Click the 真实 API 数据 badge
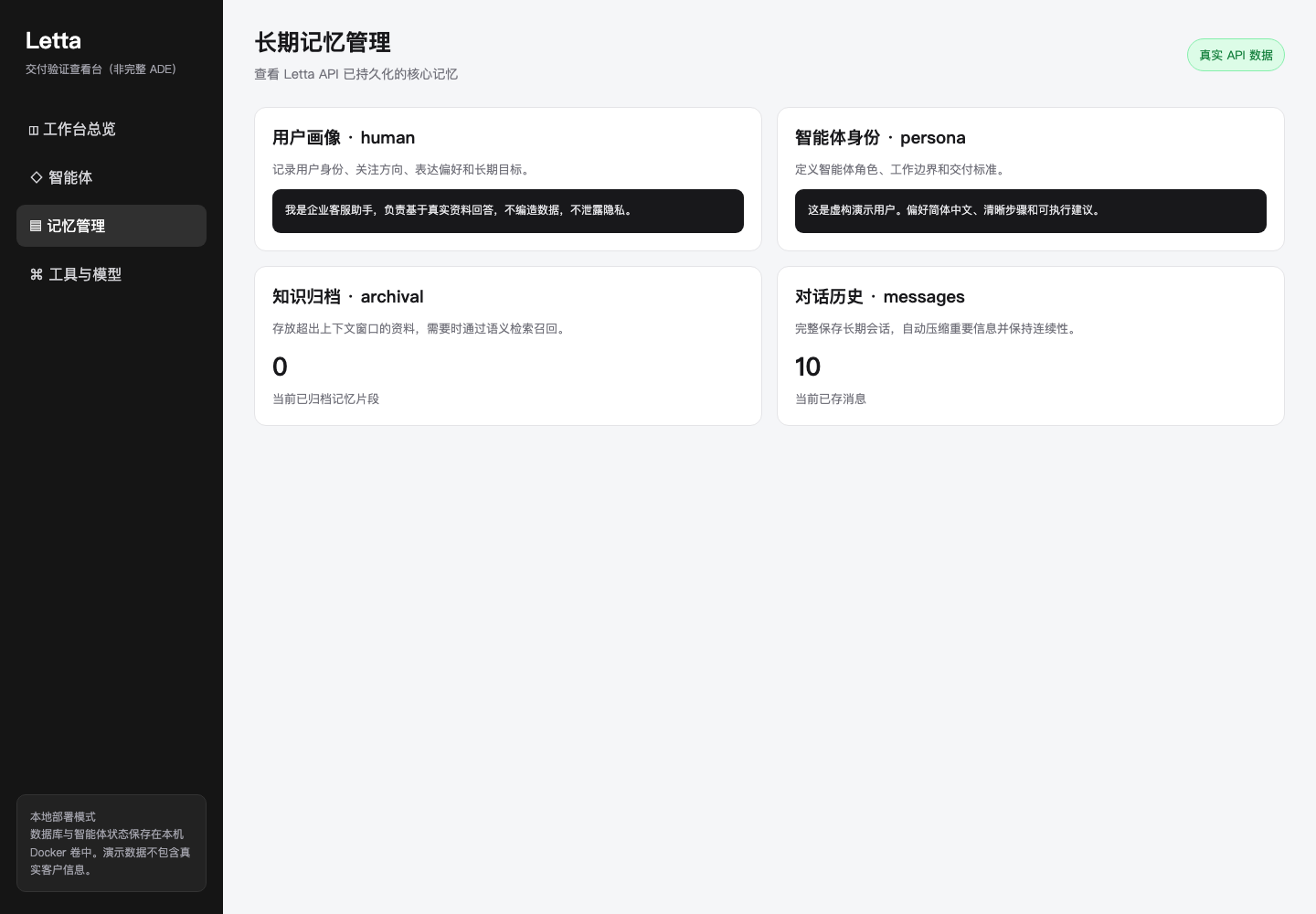The height and width of the screenshot is (914, 1316). click(1236, 55)
